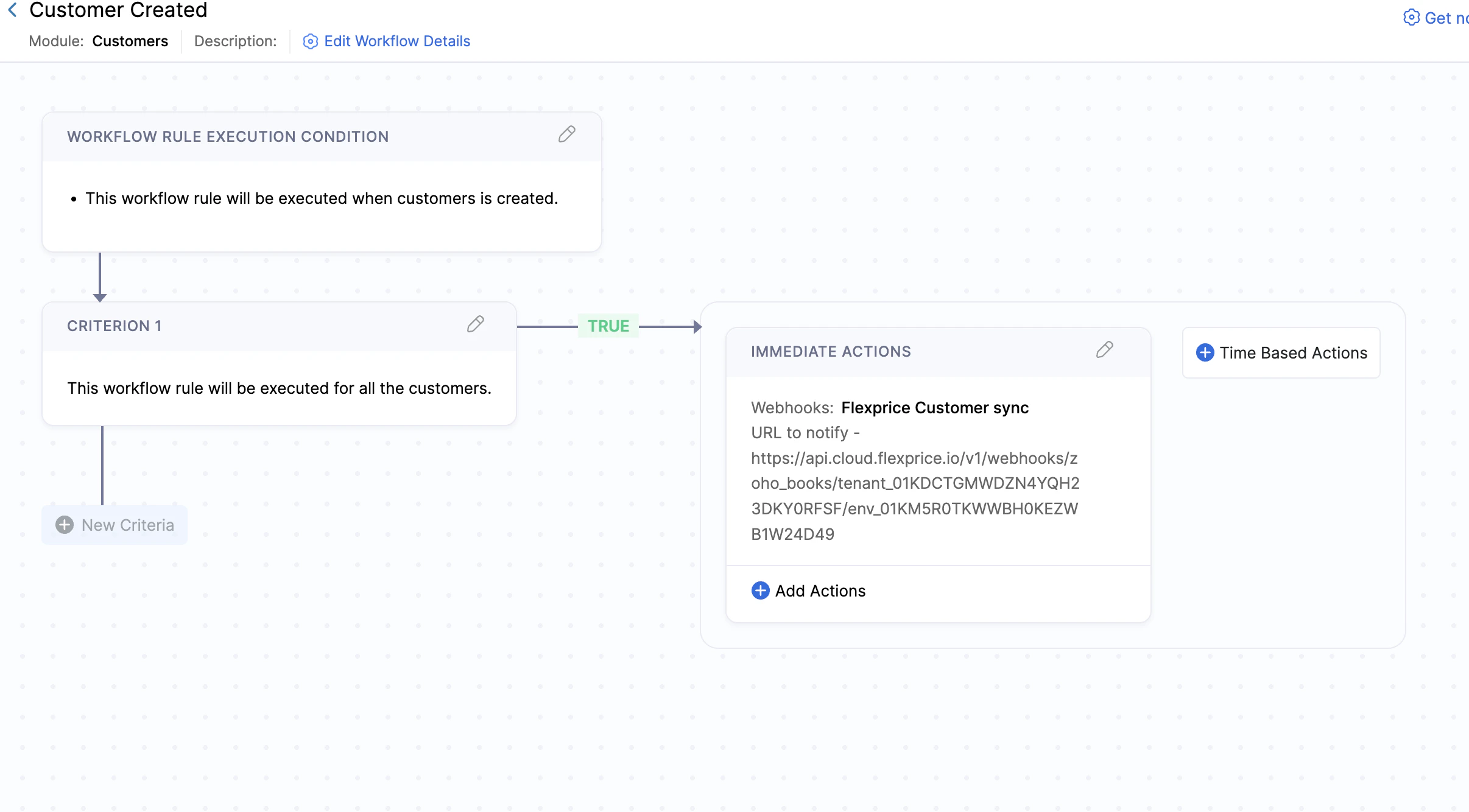Open the Flexprice Customer sync webhook
Image resolution: width=1469 pixels, height=812 pixels.
[x=934, y=407]
